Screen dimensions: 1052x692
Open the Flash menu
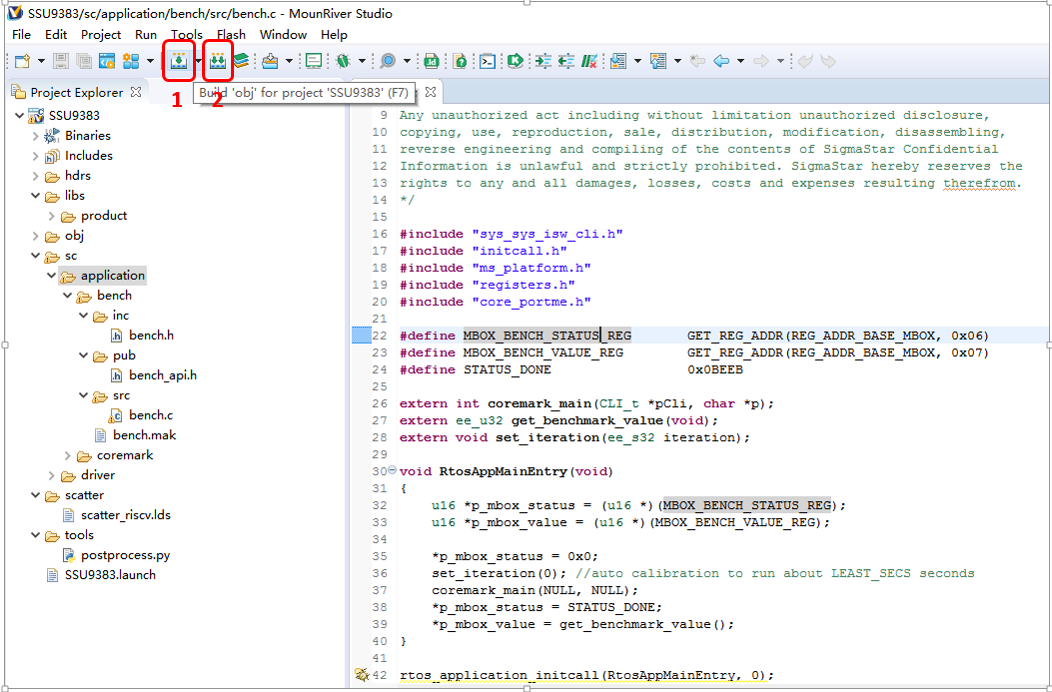pyautogui.click(x=231, y=35)
